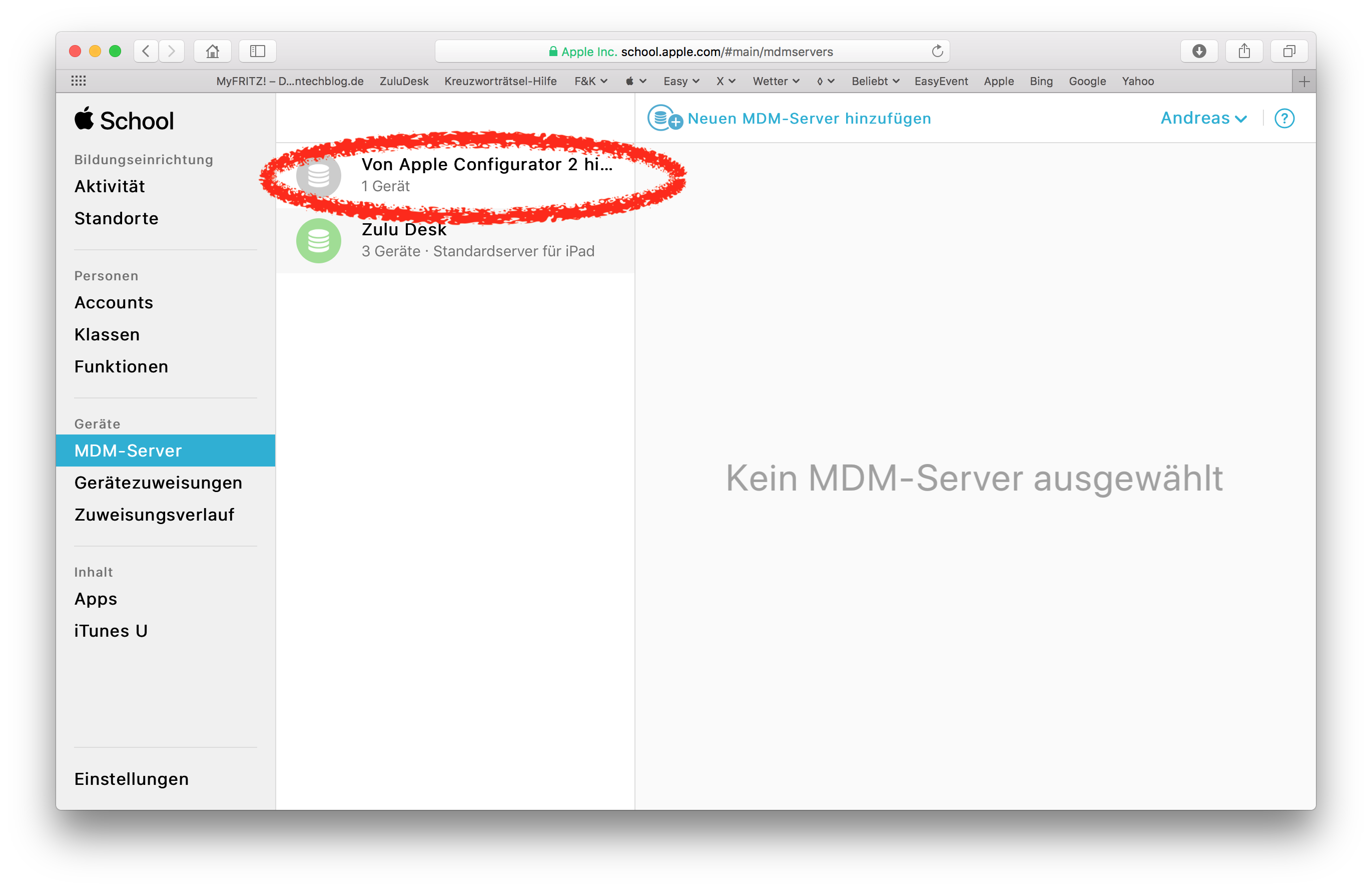Open the Bing bookmark
This screenshot has height=890, width=1372.
(x=1041, y=81)
